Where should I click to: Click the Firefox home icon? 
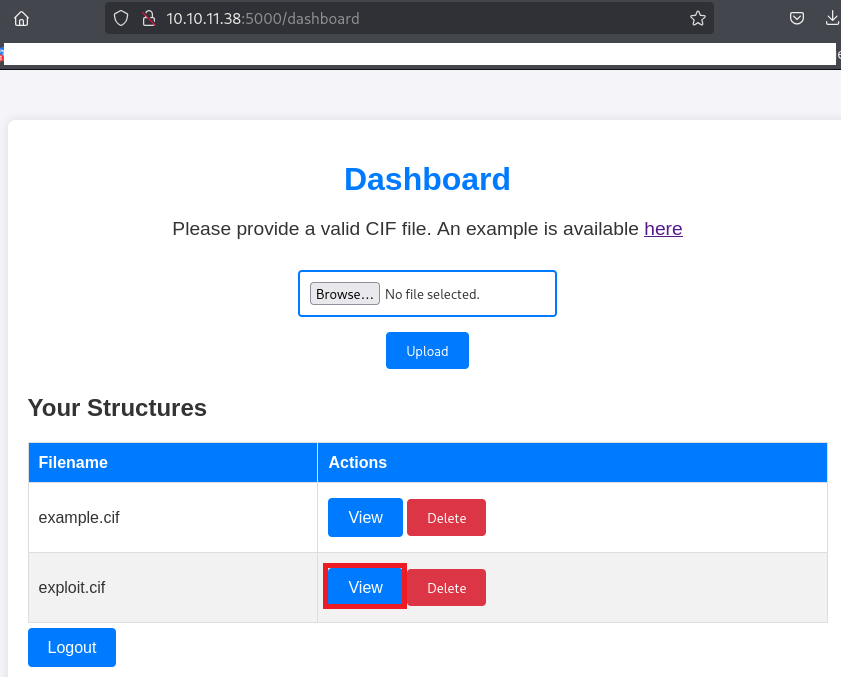pos(21,18)
